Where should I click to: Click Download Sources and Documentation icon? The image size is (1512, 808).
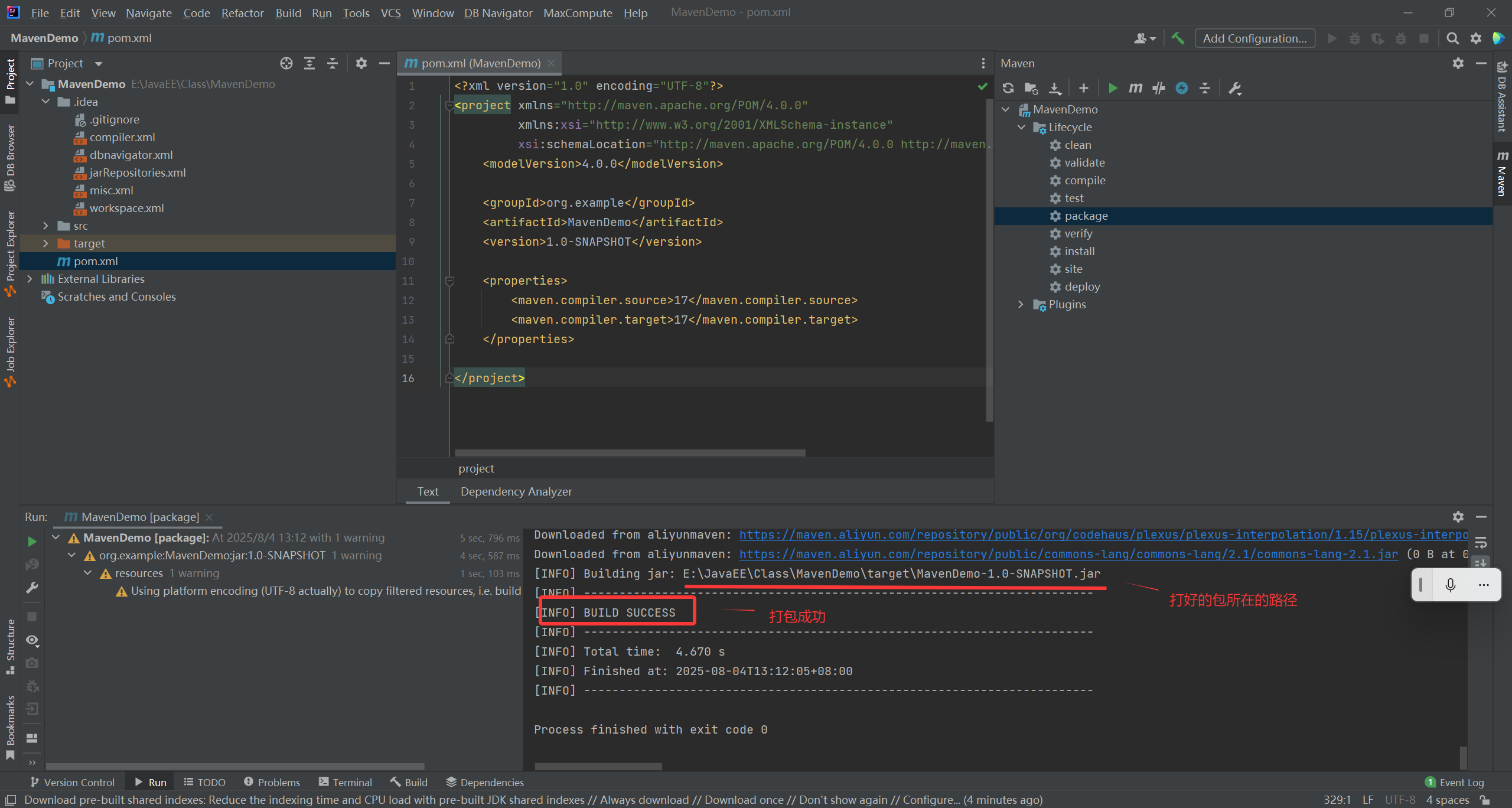coord(1055,88)
